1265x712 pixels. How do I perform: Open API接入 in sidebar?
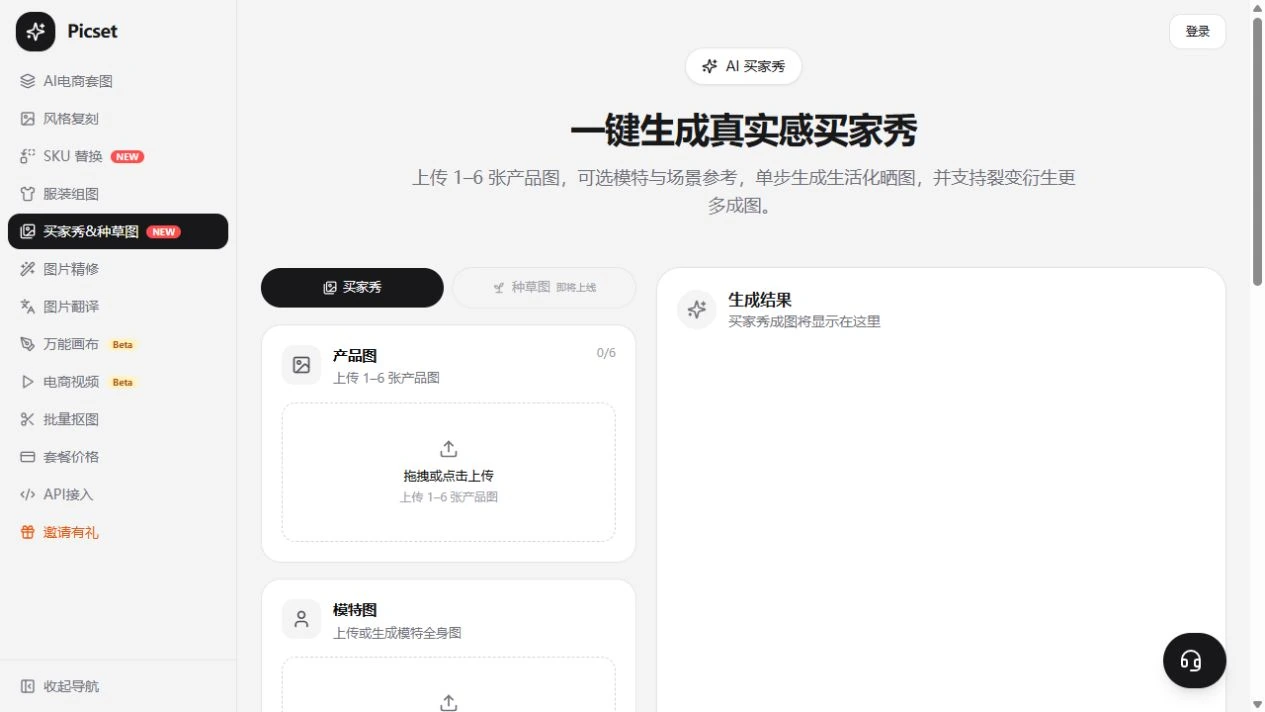coord(118,494)
